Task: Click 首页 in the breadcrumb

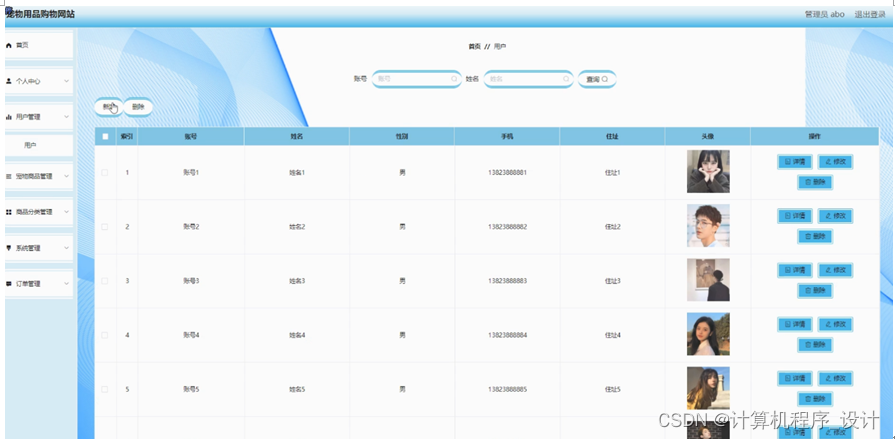Action: pyautogui.click(x=474, y=47)
